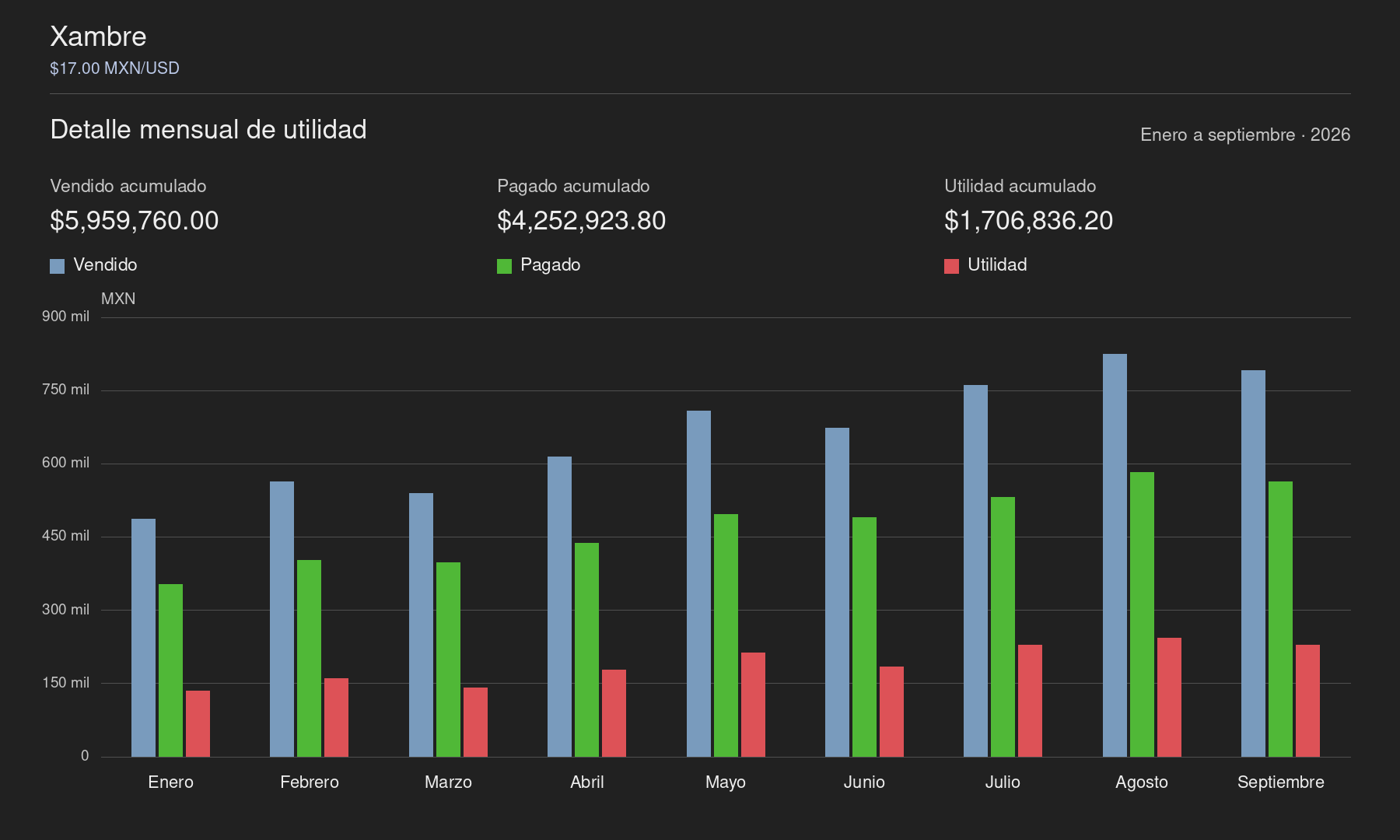
Task: Click the Abril Utilidad red bar
Action: [614, 713]
